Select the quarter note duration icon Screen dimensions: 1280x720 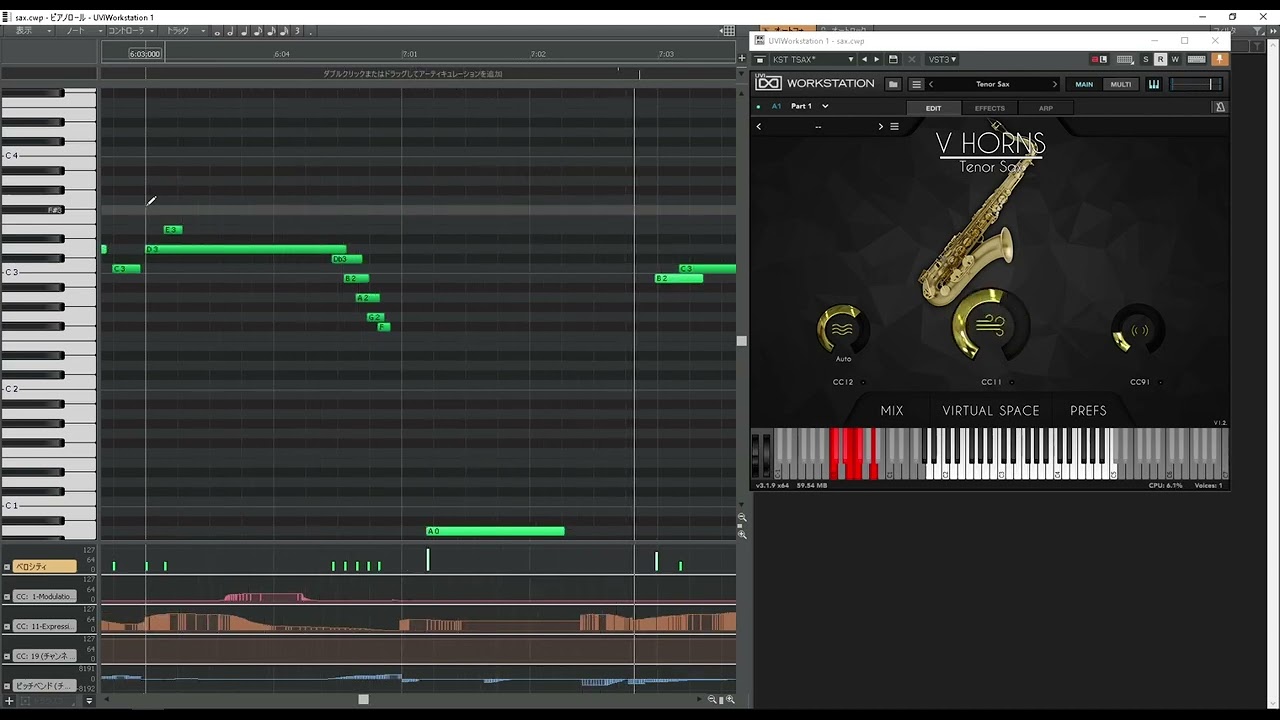tap(244, 31)
